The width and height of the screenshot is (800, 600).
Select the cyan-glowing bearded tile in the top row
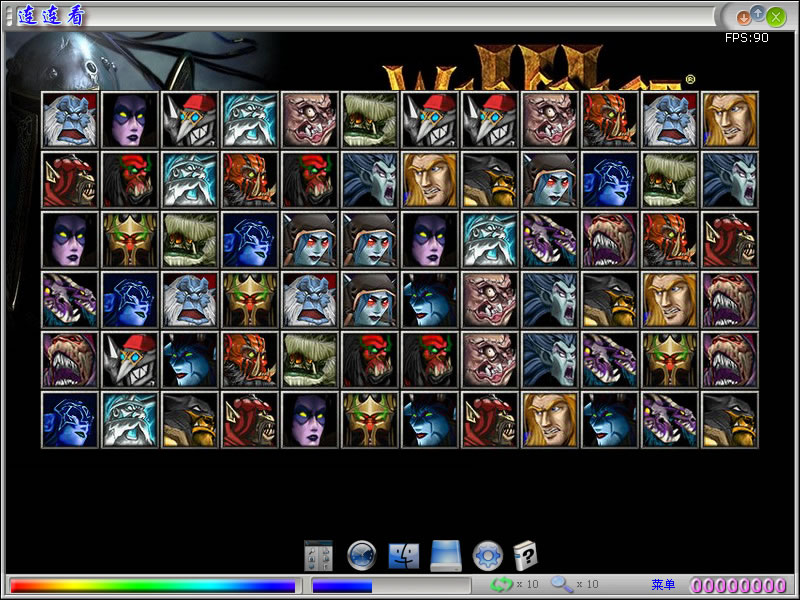click(249, 120)
